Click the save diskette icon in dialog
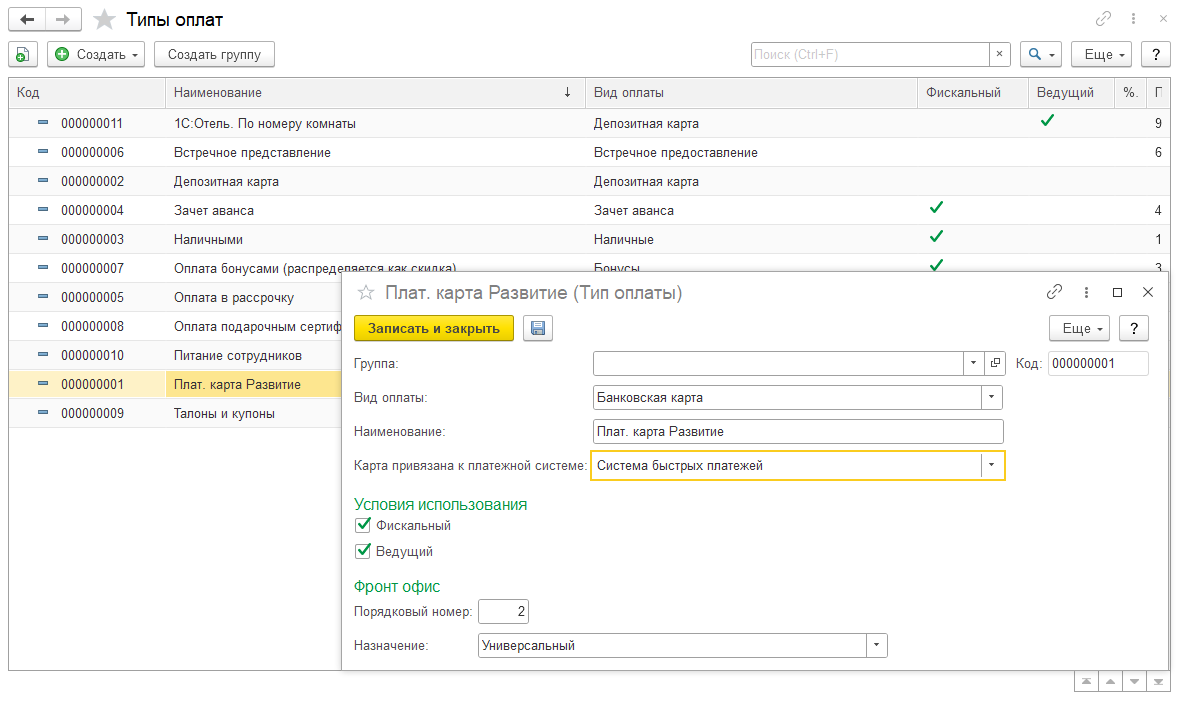The image size is (1185, 702). pos(538,328)
